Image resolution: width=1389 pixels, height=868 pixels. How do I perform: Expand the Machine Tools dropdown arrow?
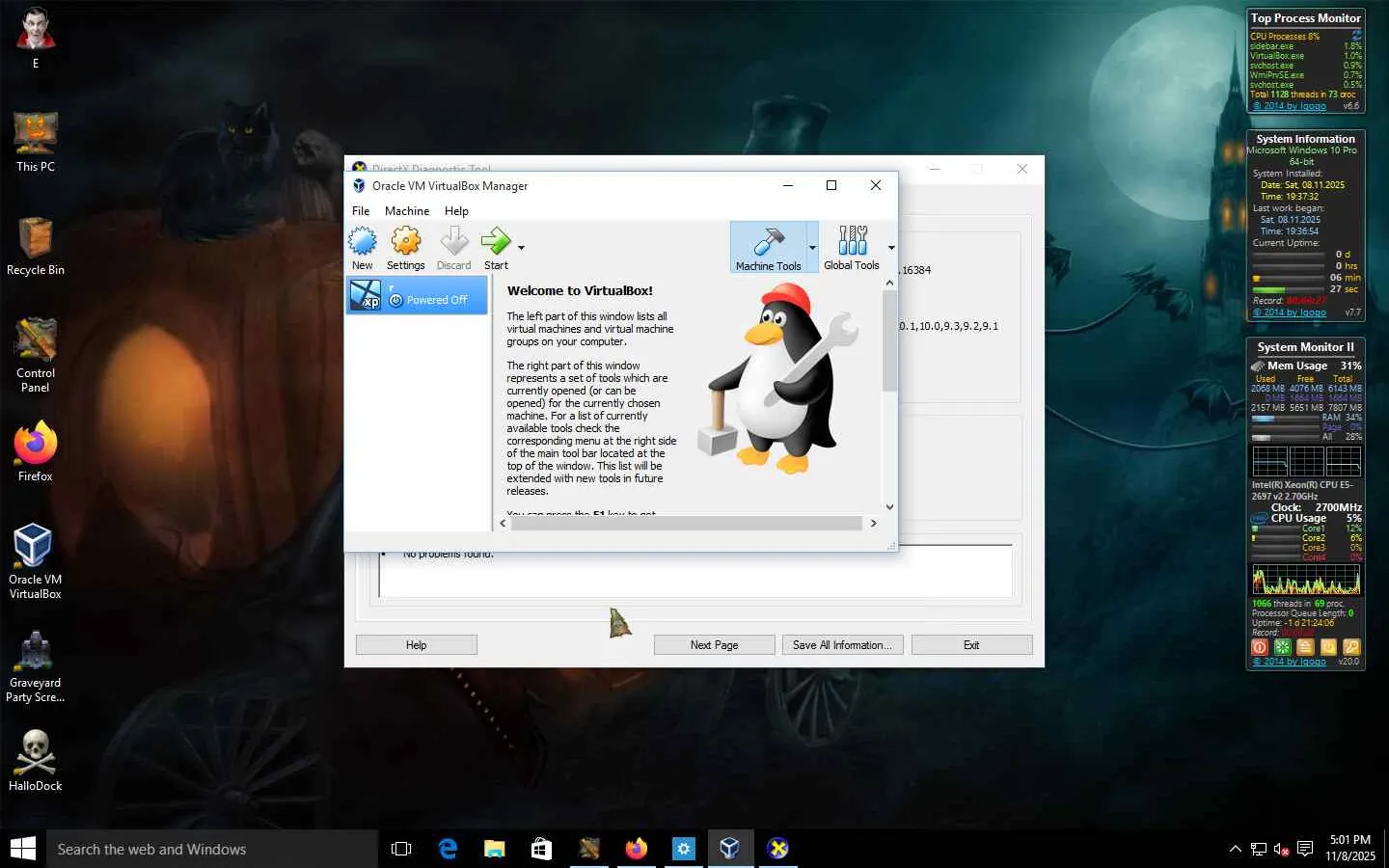(x=812, y=248)
